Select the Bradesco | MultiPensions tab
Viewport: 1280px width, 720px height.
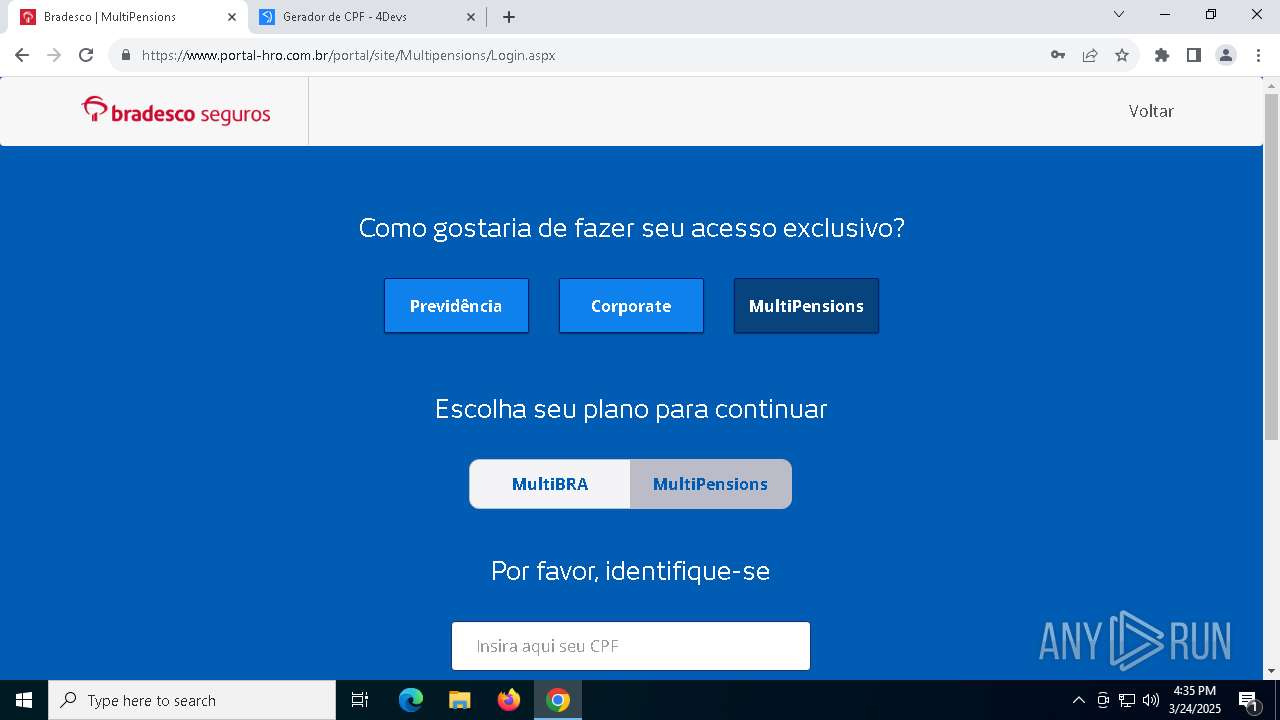pyautogui.click(x=128, y=17)
